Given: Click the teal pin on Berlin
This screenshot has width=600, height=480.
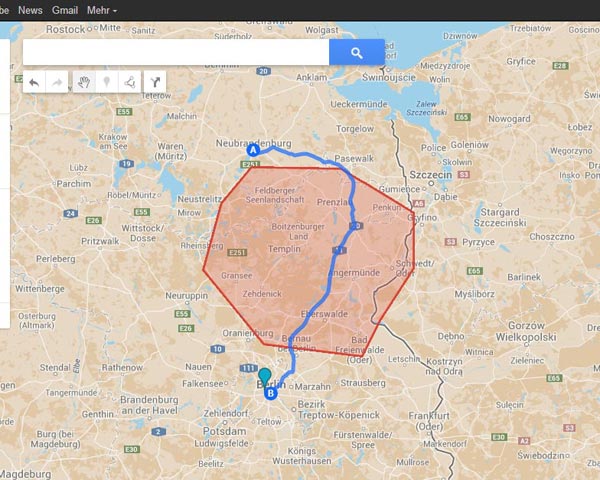Looking at the screenshot, I should click(x=264, y=375).
